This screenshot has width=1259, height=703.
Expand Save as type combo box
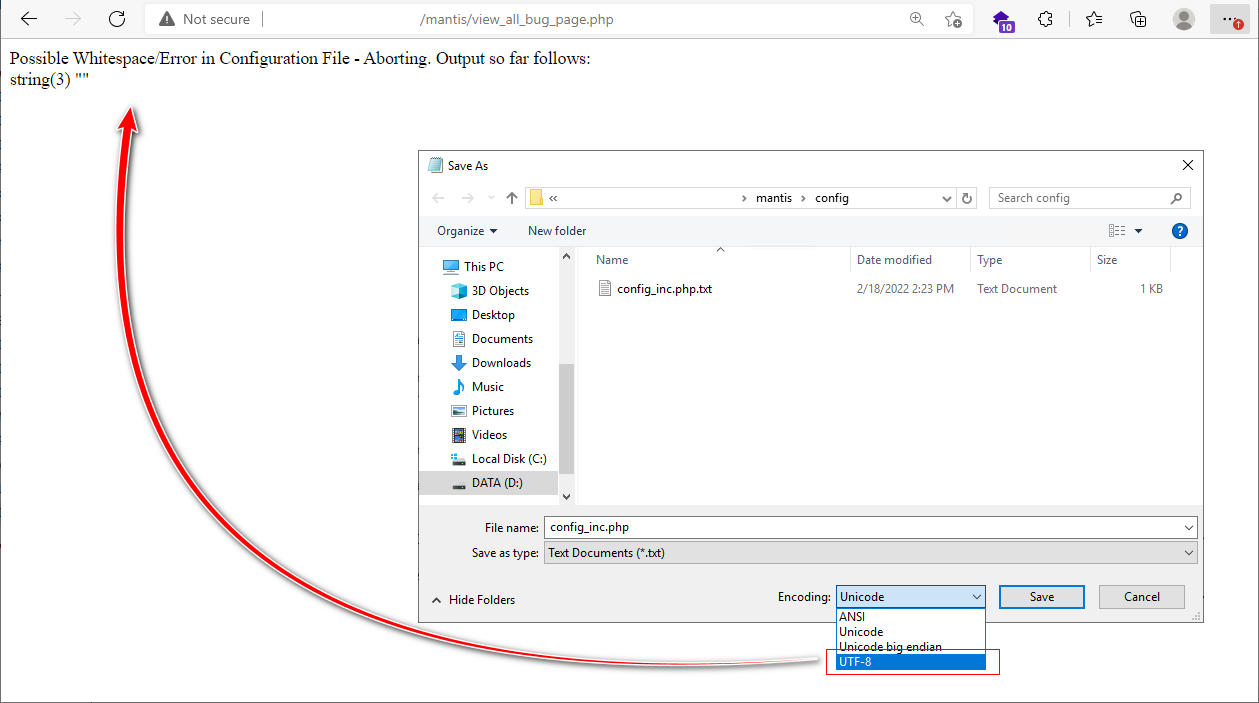pyautogui.click(x=1188, y=553)
